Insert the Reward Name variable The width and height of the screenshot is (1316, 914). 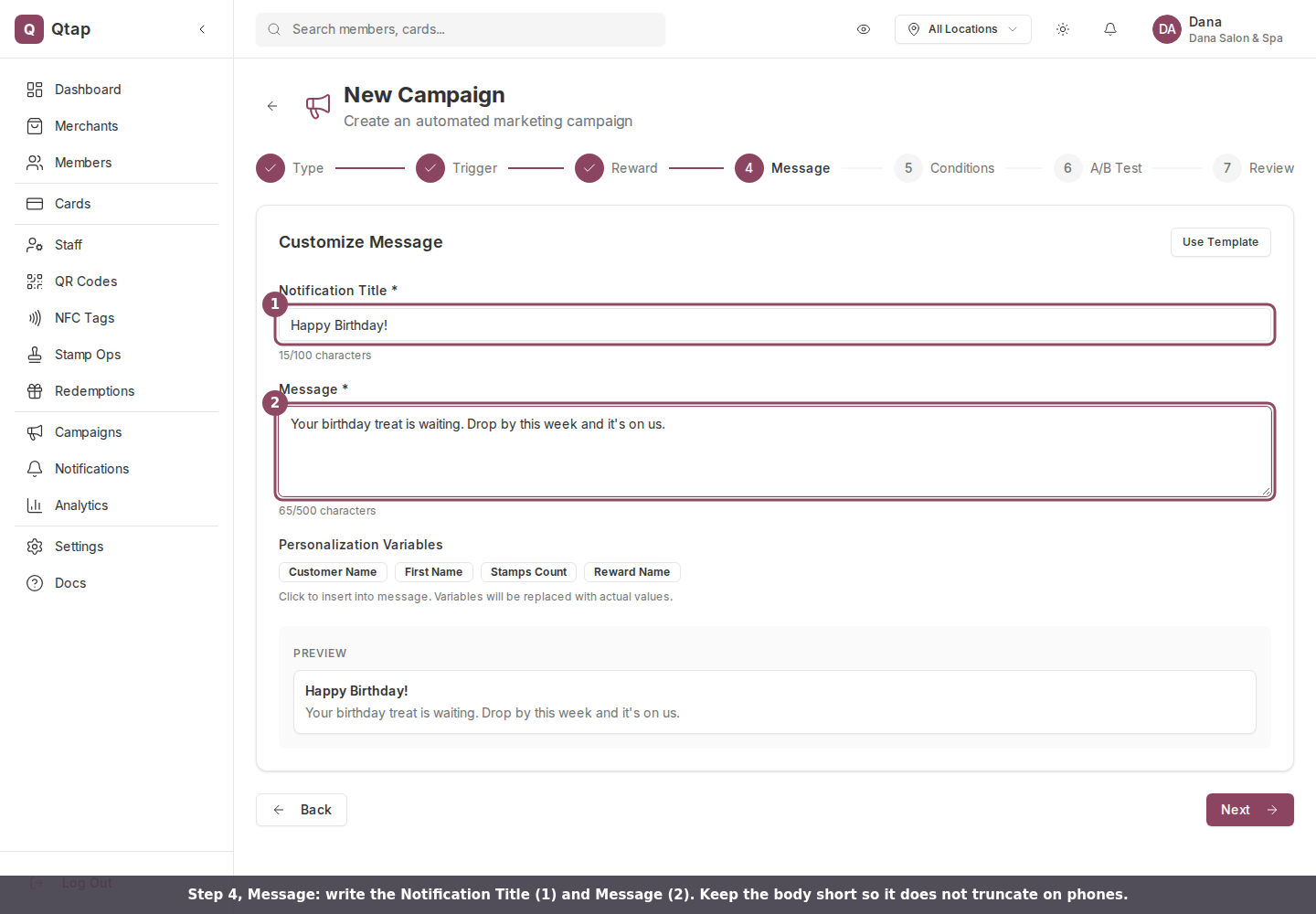coord(632,572)
